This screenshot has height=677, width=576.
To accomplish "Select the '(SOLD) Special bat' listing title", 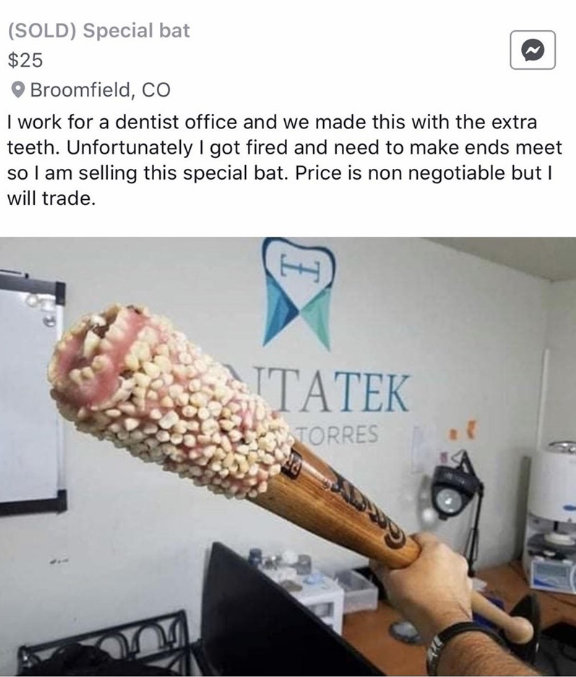I will [98, 31].
